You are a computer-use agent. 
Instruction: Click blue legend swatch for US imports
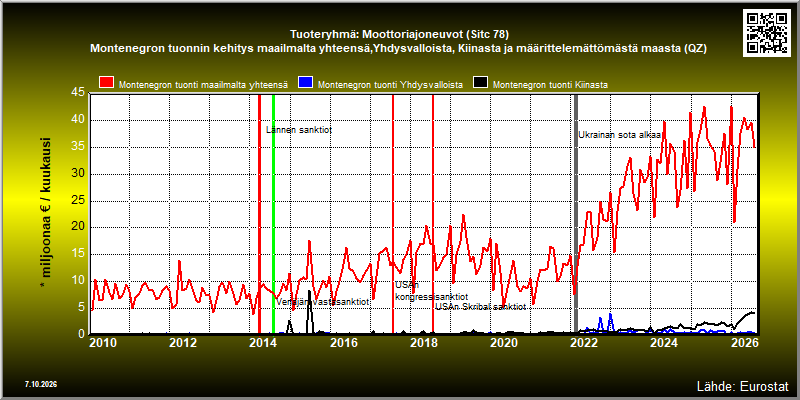point(306,83)
